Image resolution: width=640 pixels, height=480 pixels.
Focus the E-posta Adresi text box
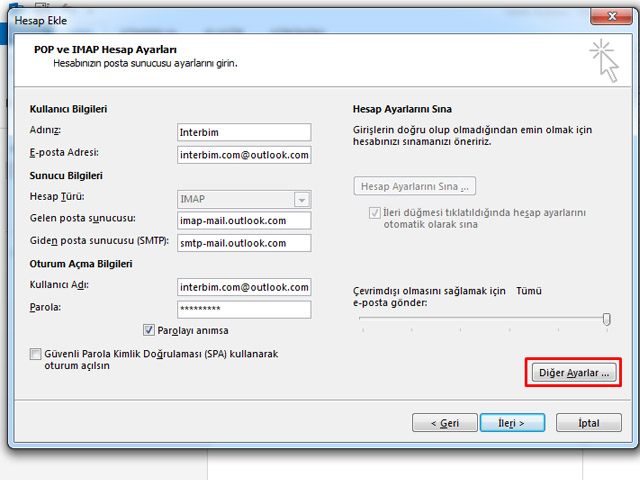point(244,155)
